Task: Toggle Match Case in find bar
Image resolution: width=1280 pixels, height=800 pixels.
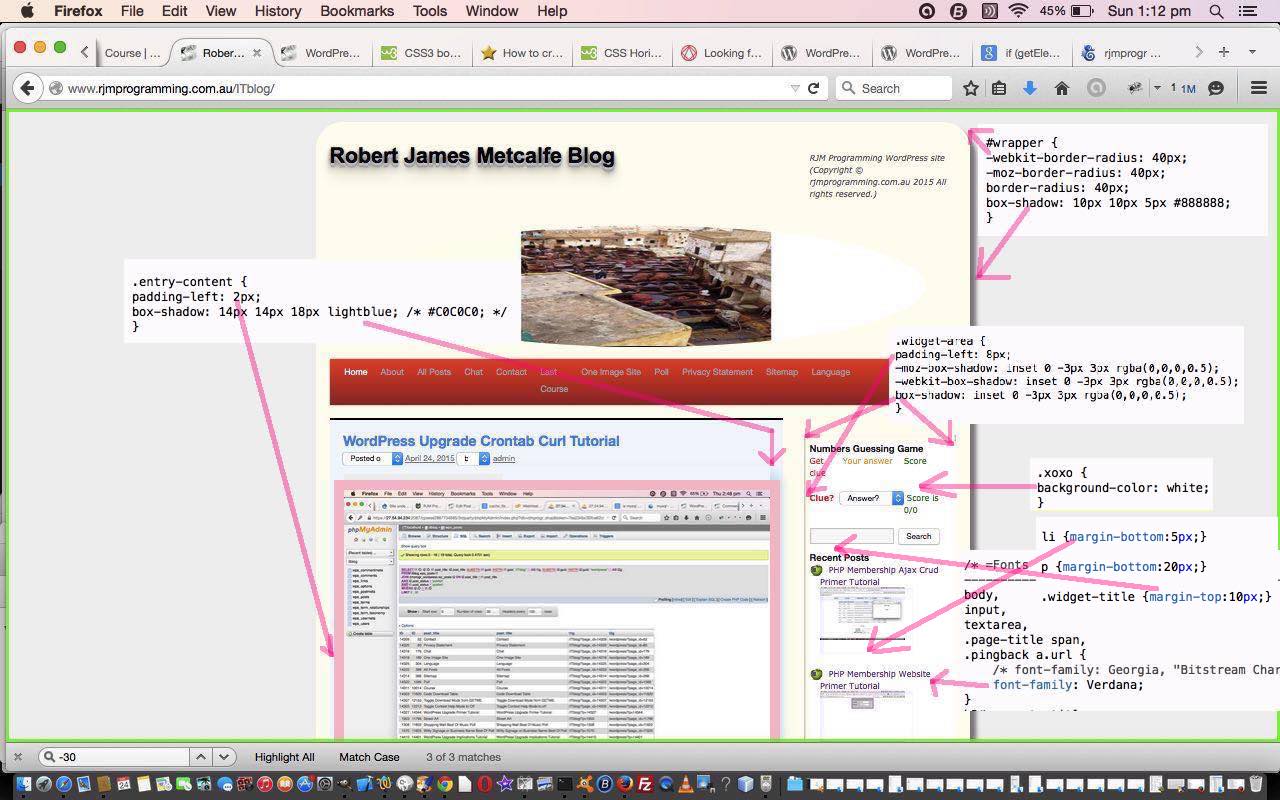Action: (x=369, y=757)
